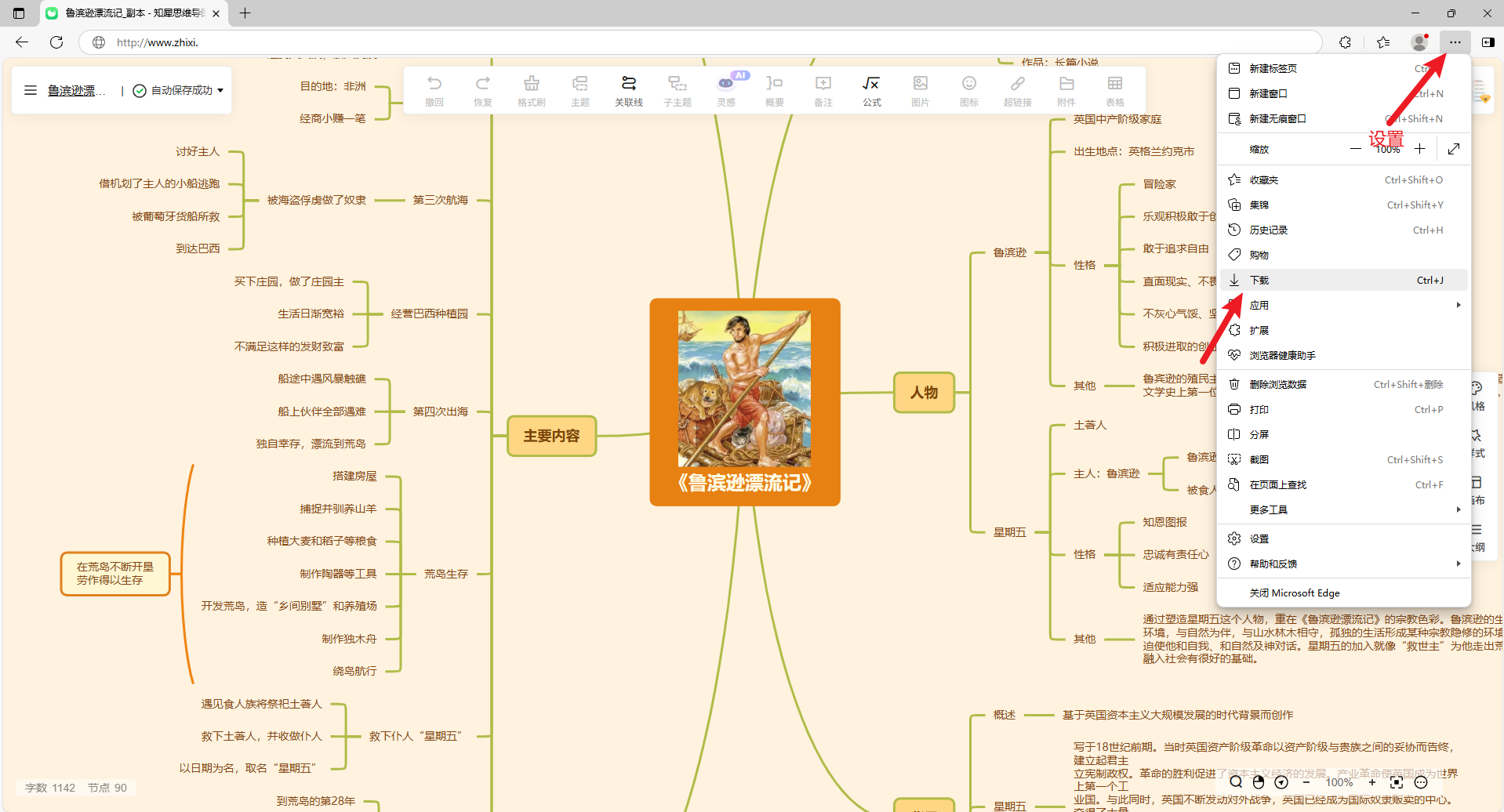Expand the 应用 submenu
This screenshot has height=812, width=1504.
pos(1344,305)
